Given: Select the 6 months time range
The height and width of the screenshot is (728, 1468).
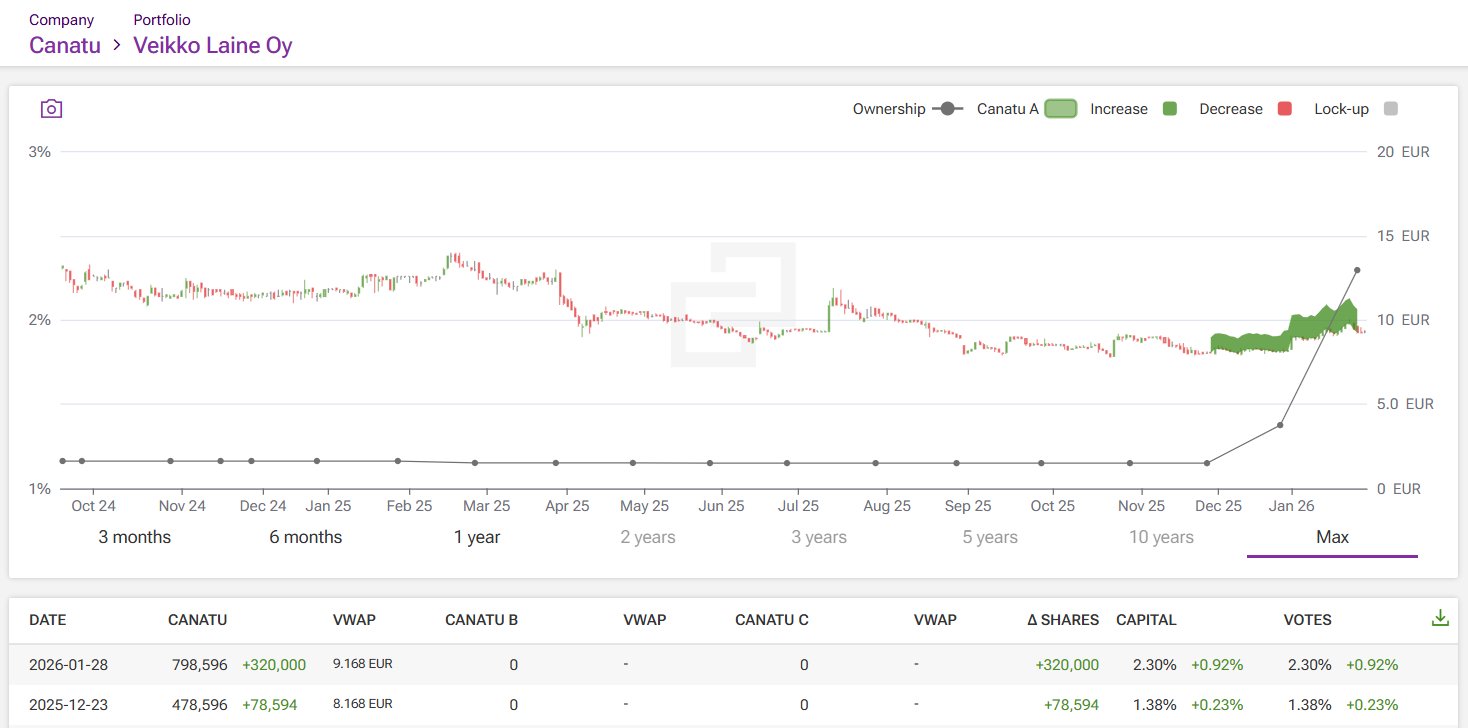Looking at the screenshot, I should (x=305, y=537).
